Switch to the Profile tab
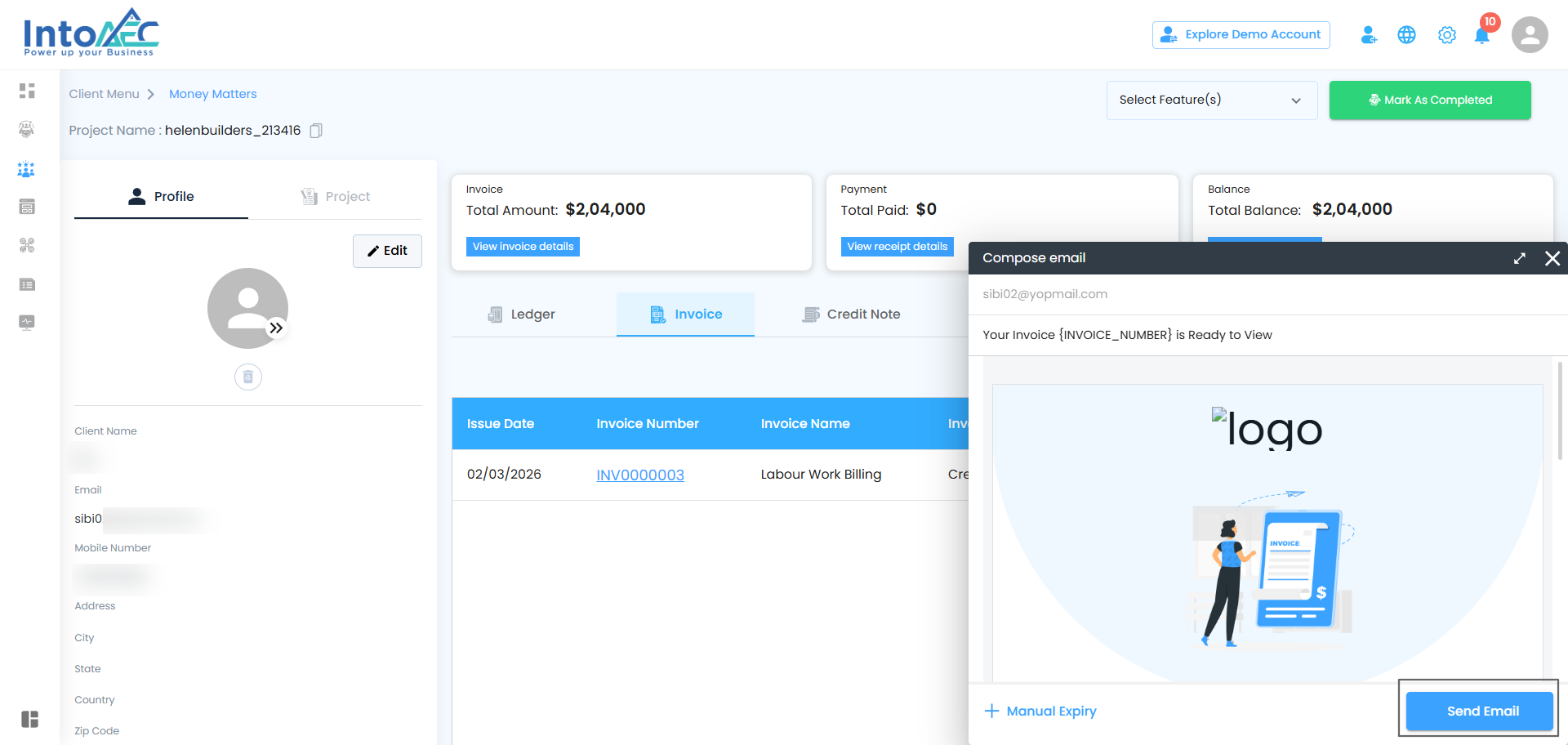 click(161, 197)
